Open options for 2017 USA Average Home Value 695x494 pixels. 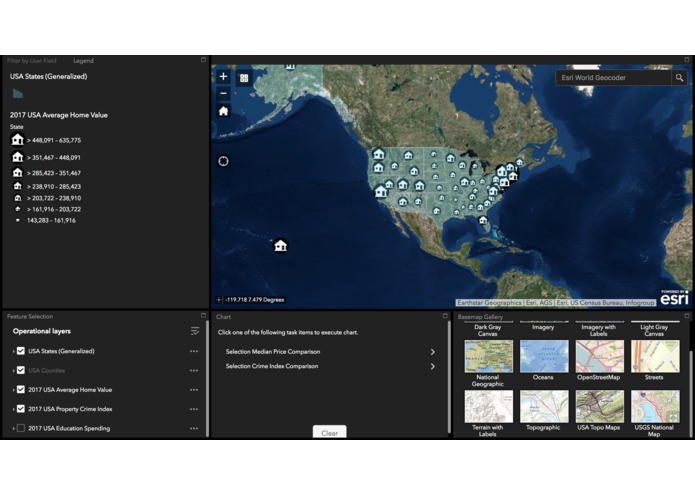(194, 390)
